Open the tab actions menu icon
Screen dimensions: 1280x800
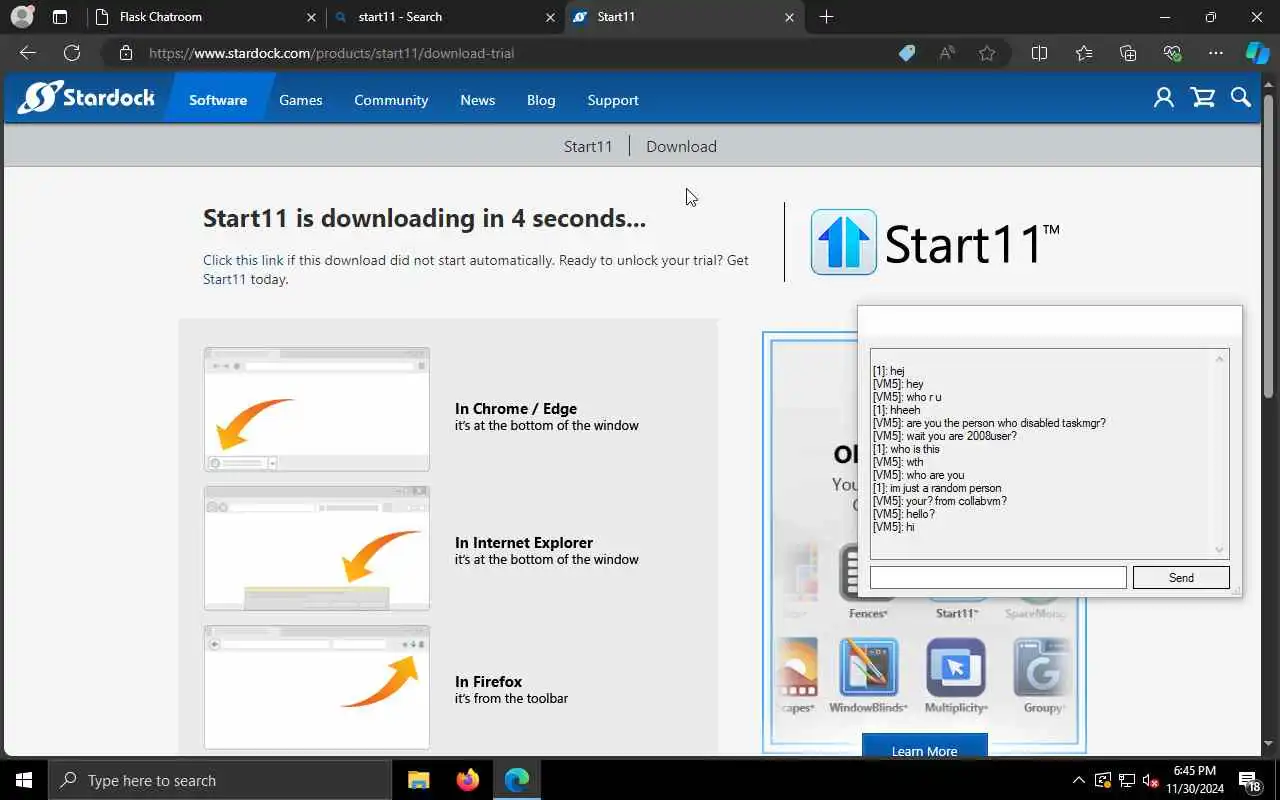pos(60,17)
